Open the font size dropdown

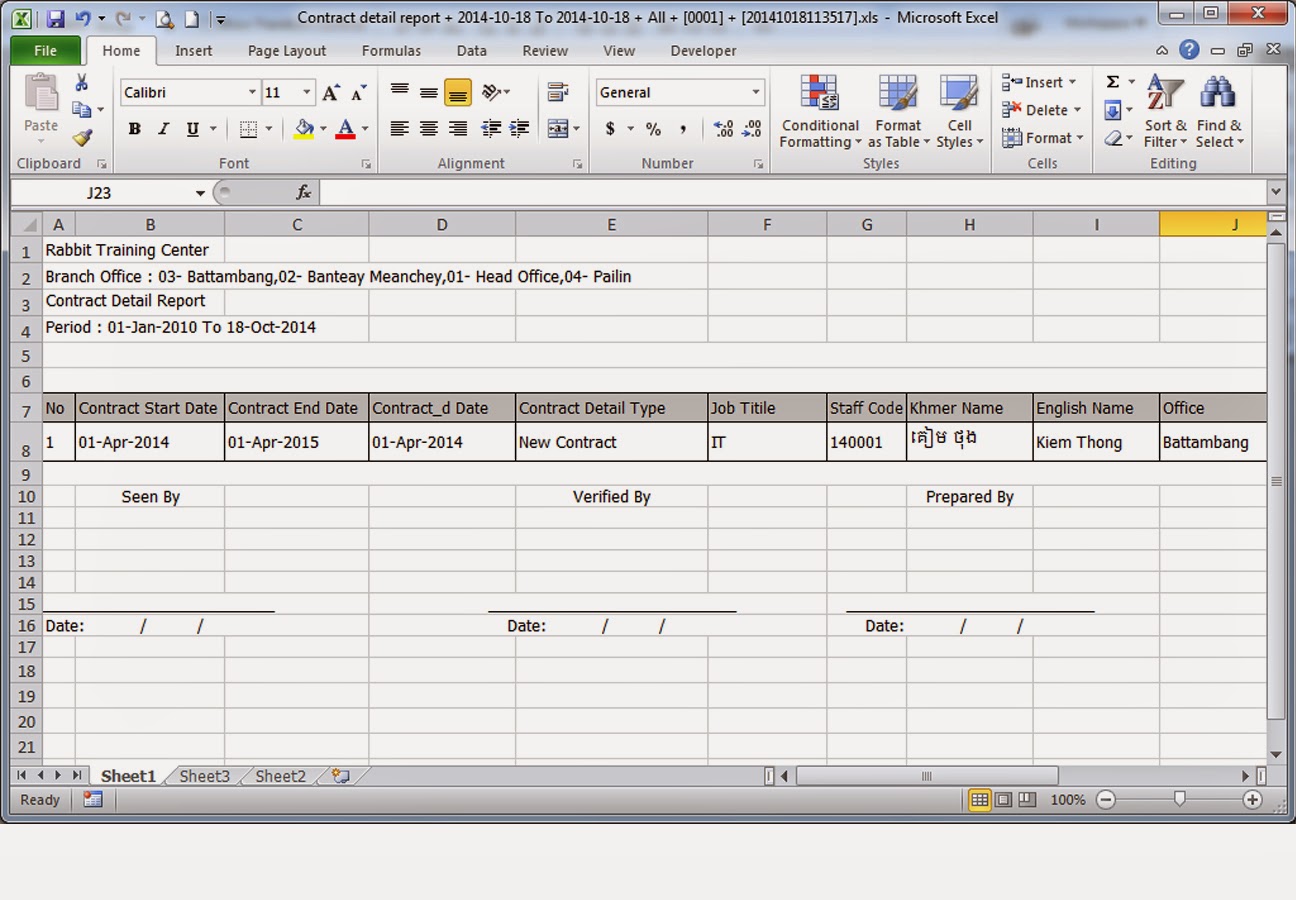click(x=307, y=92)
